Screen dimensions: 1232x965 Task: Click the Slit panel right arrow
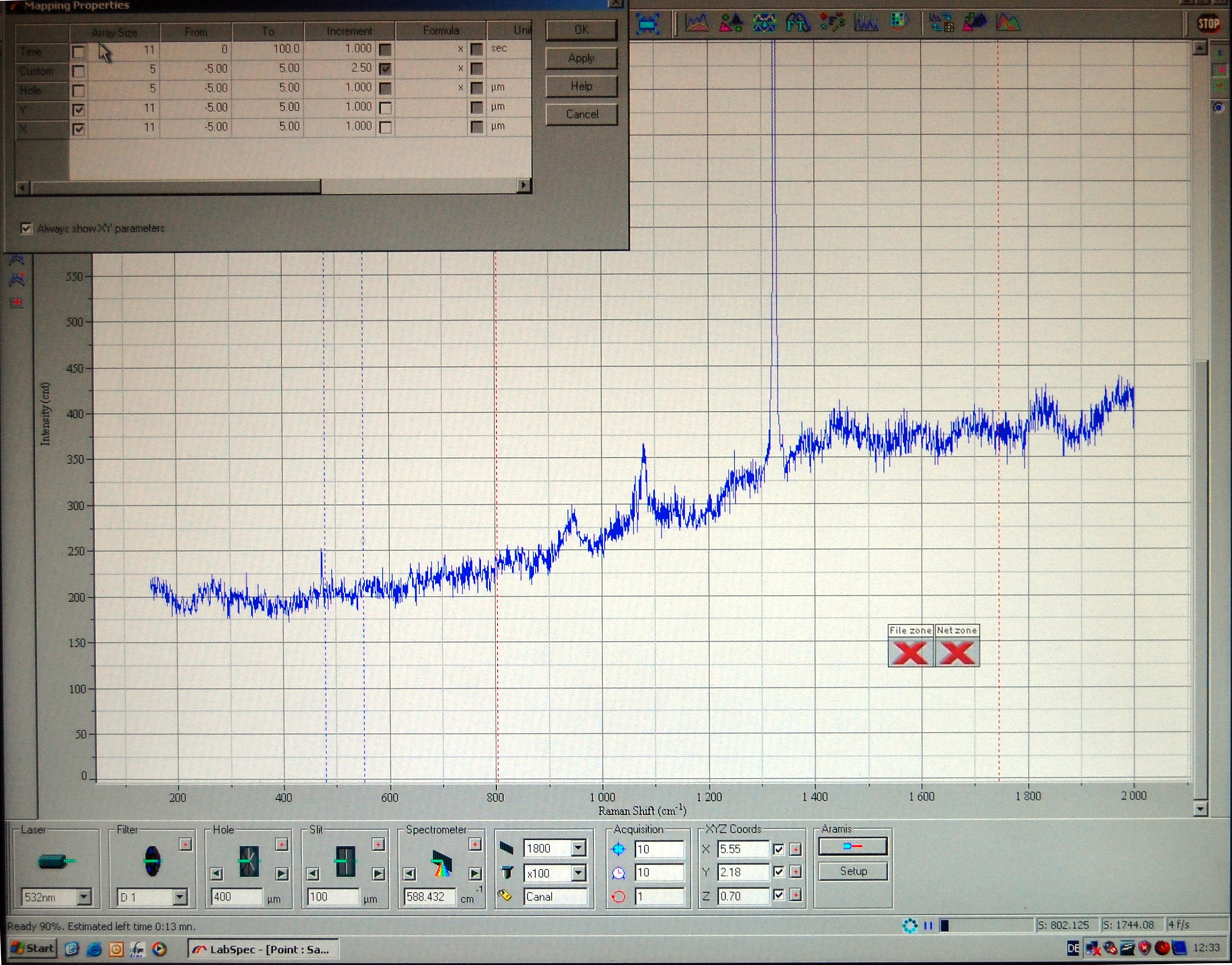click(x=378, y=874)
